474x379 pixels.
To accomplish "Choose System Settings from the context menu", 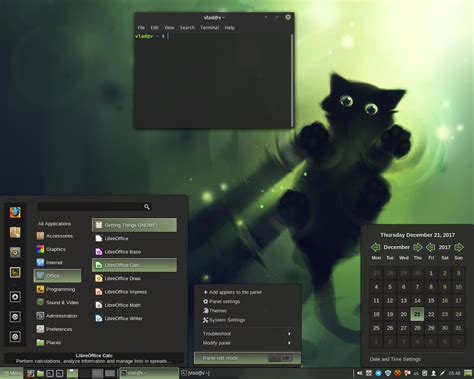I will pos(247,320).
